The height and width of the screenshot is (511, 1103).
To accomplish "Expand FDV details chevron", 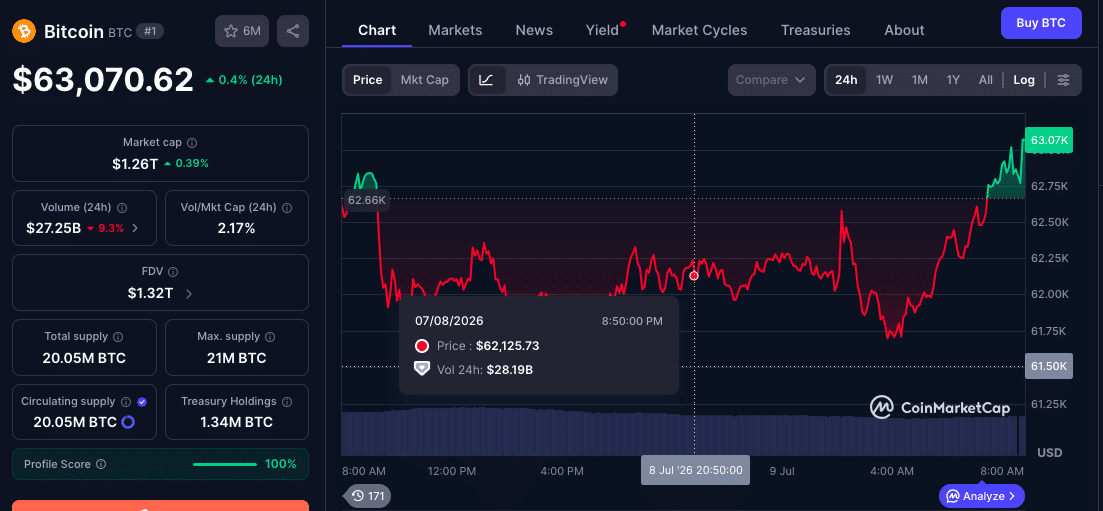I will pos(189,294).
